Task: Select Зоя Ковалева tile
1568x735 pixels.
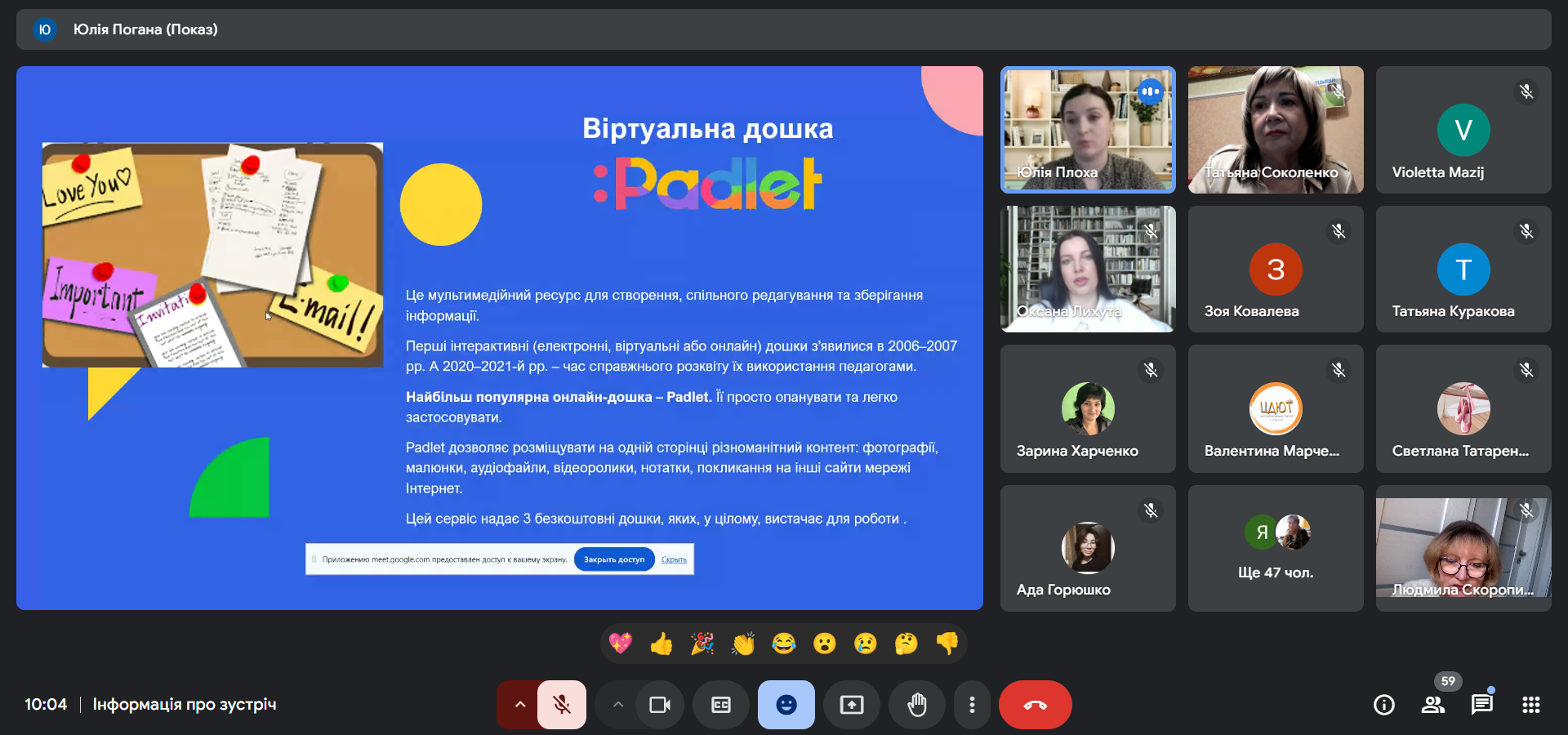Action: point(1276,269)
